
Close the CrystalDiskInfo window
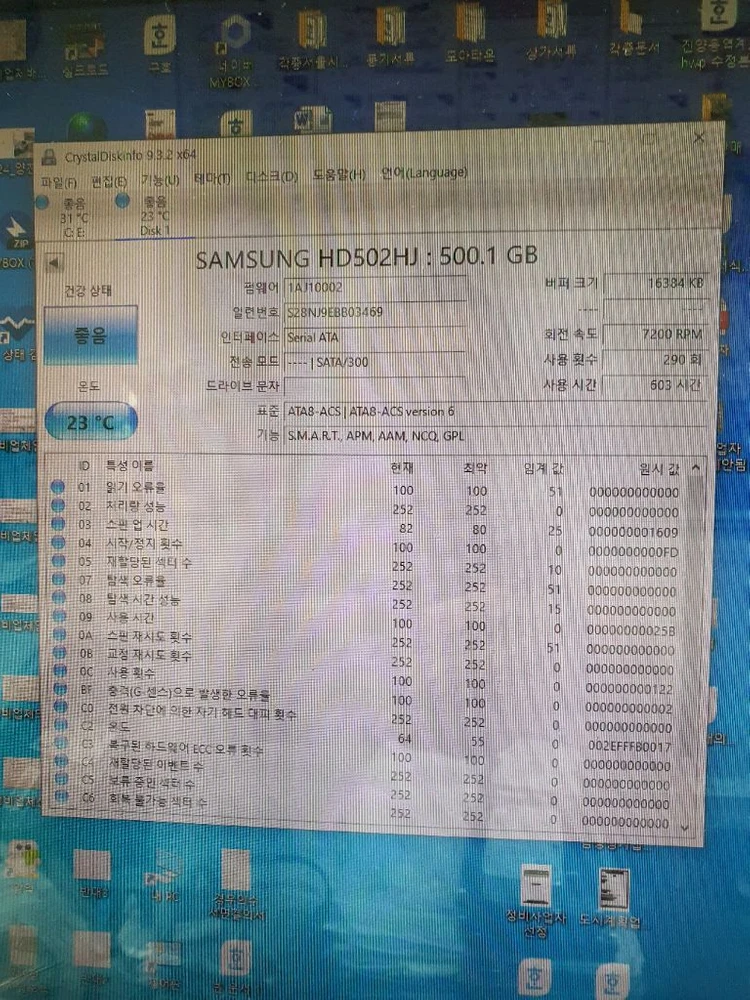700,137
